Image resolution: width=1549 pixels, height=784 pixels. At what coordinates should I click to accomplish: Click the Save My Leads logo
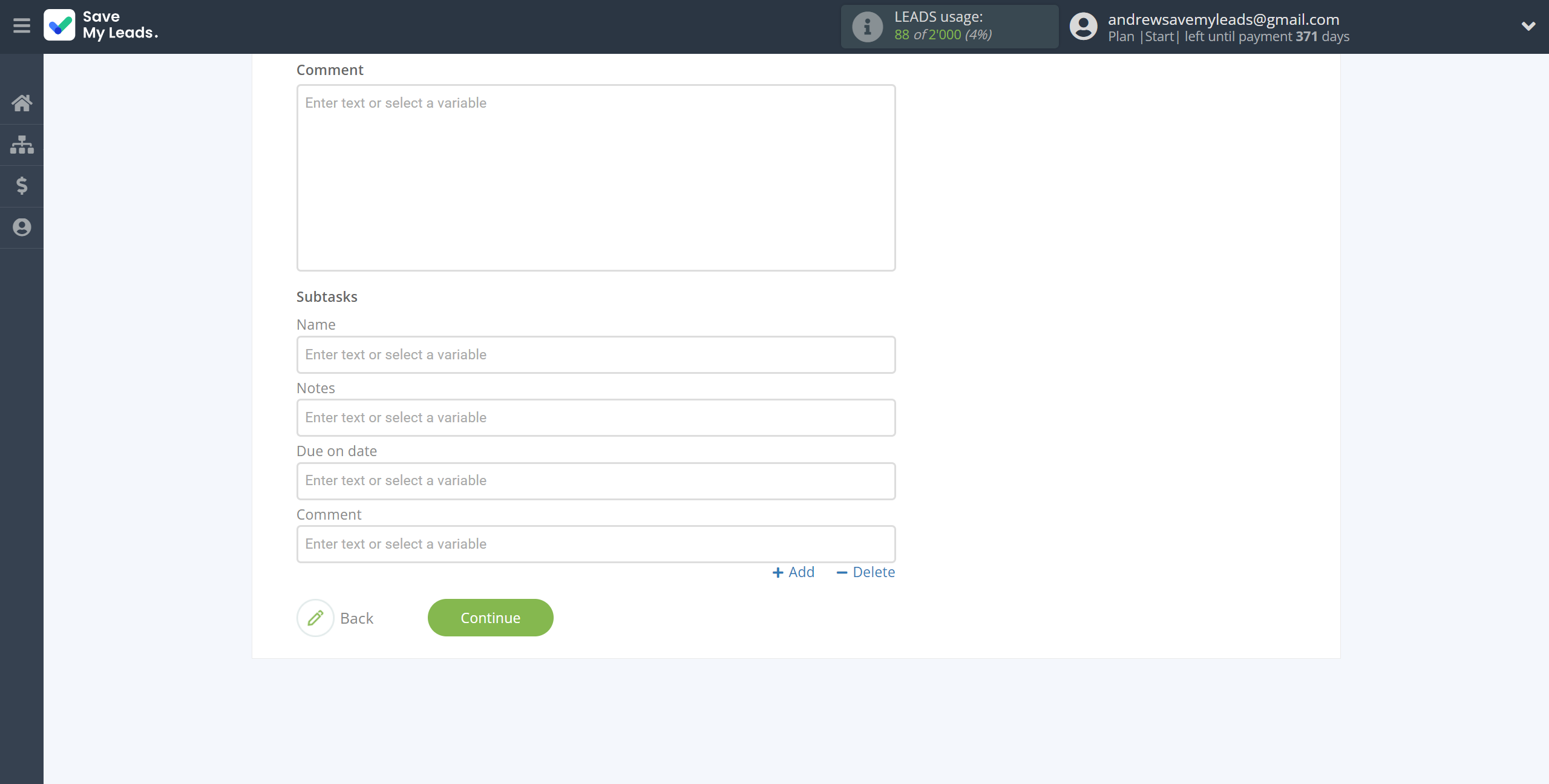(x=101, y=25)
